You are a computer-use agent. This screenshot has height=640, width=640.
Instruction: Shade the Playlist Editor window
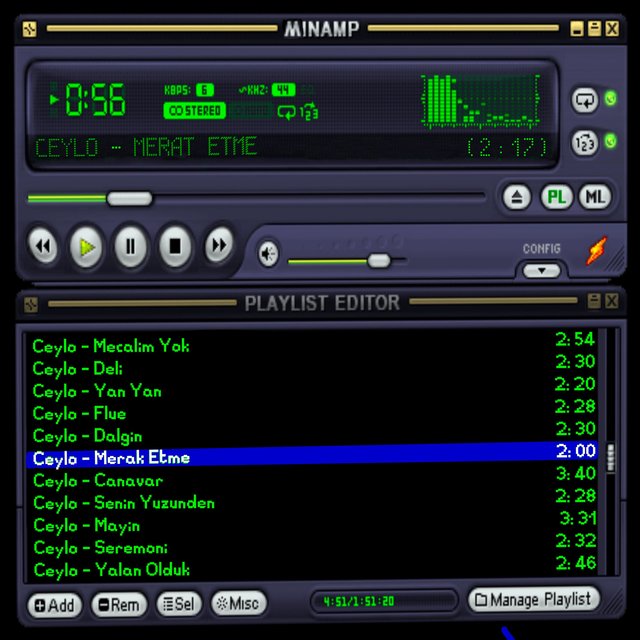point(594,301)
